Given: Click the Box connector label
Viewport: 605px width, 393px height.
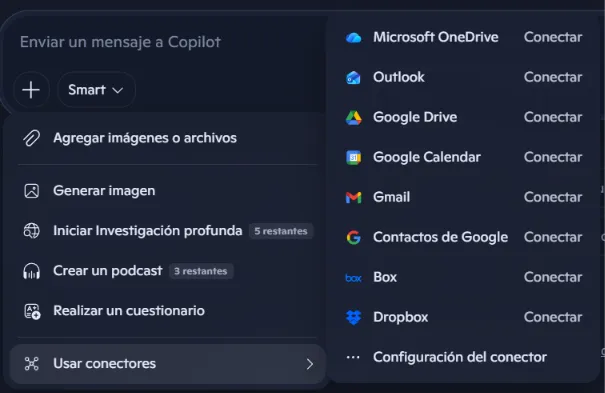Looking at the screenshot, I should tap(385, 277).
